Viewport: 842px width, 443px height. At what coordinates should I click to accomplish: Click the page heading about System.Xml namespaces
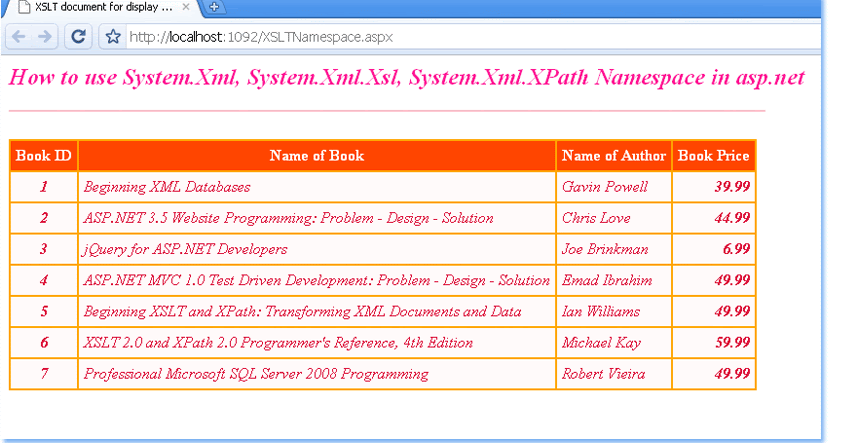tap(407, 77)
